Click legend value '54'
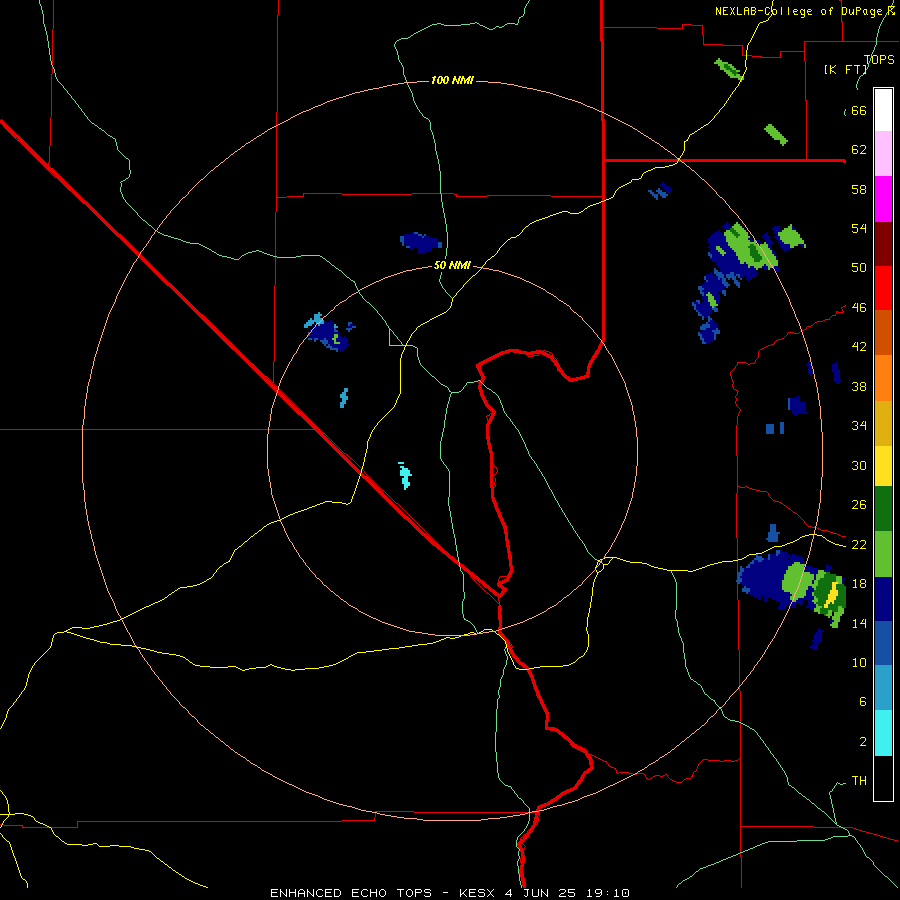The width and height of the screenshot is (900, 900). [859, 228]
